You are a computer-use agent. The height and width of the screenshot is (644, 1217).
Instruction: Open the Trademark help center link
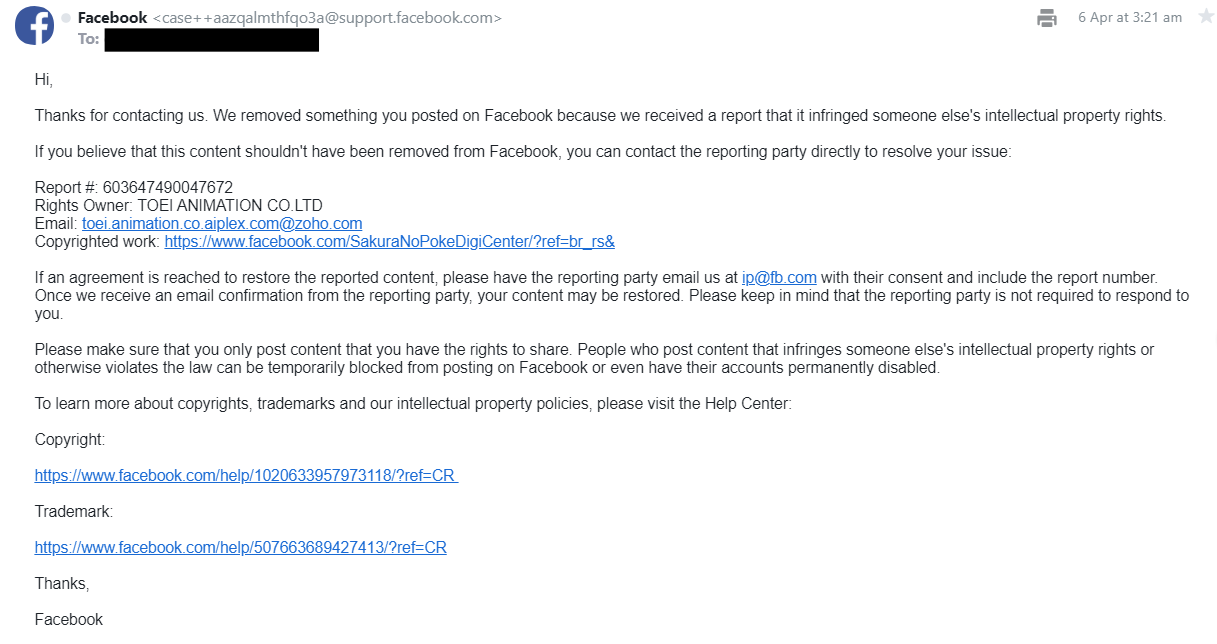coord(240,548)
